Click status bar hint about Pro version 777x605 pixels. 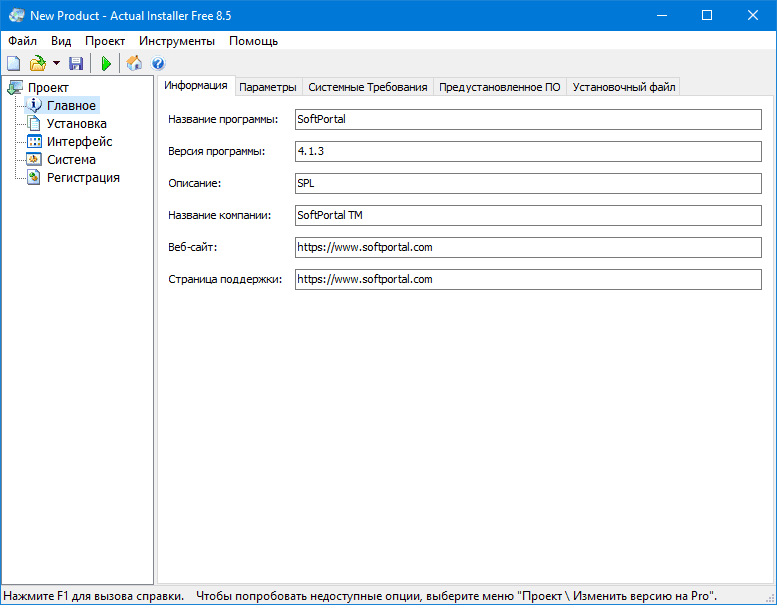(x=456, y=596)
